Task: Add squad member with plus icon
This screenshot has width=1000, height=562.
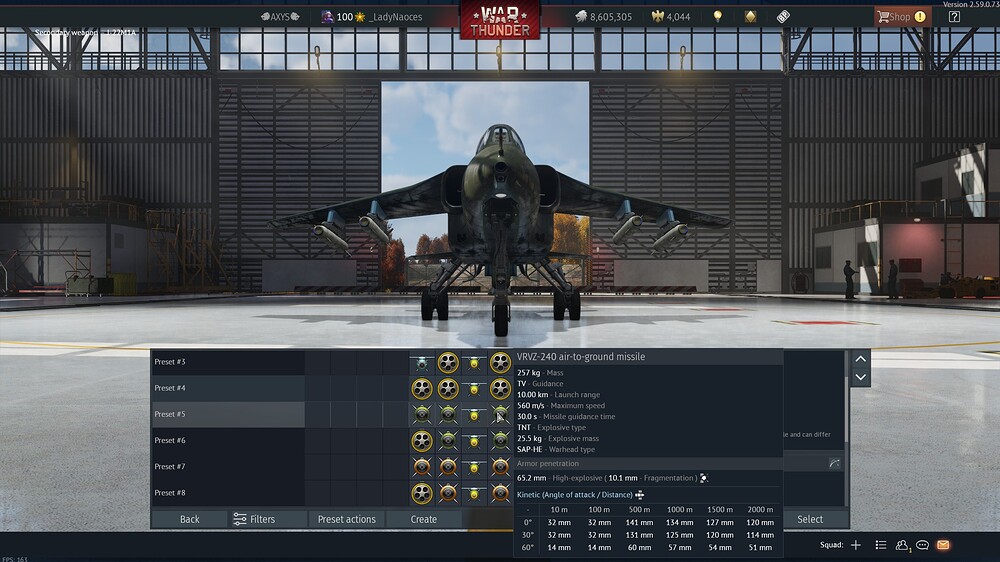Action: (x=856, y=545)
